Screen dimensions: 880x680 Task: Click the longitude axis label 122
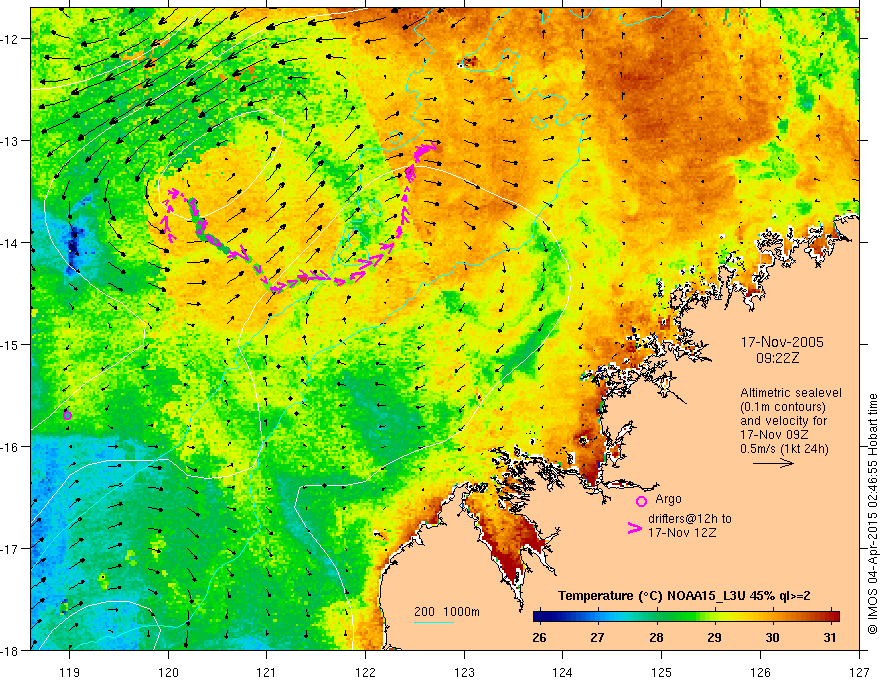pos(365,672)
